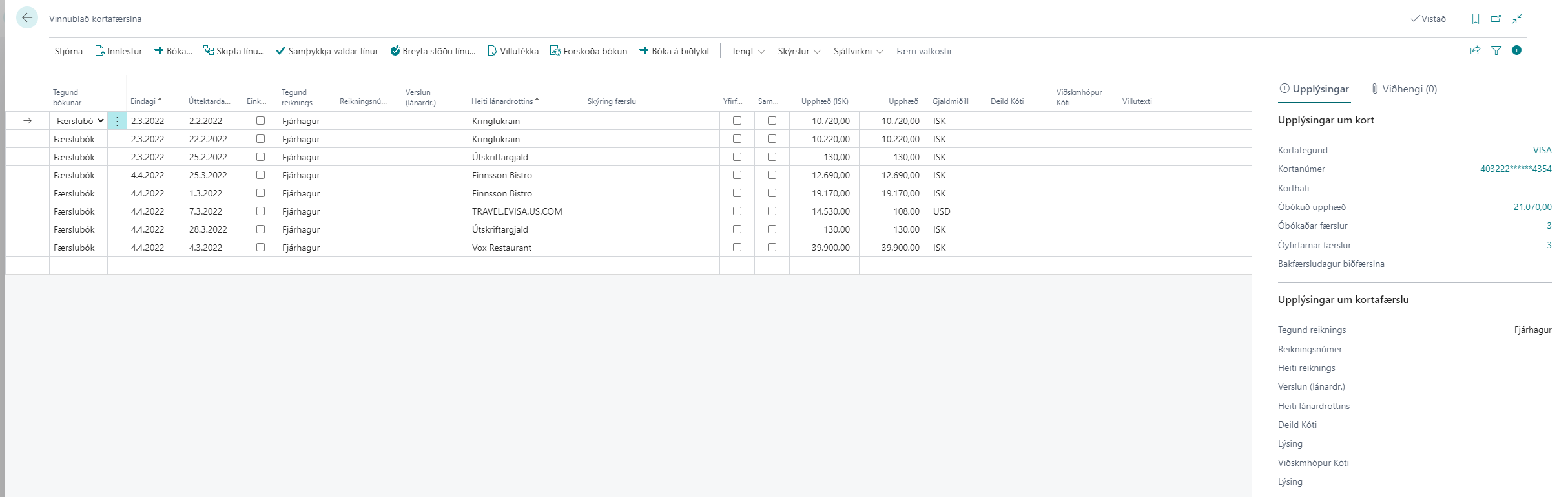Open the Stjórna menu
Screen dimensions: 1568x497
click(x=68, y=51)
